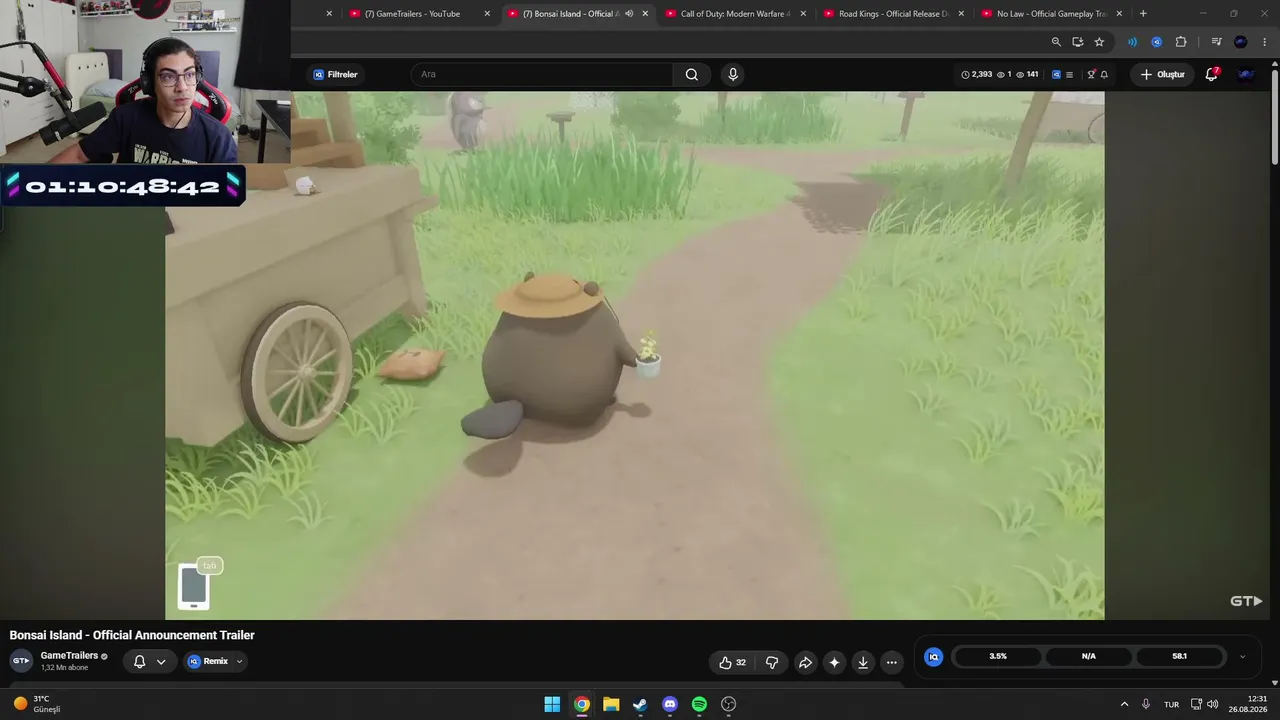
Task: Open YouTube notifications bell with badge
Action: pos(1212,74)
